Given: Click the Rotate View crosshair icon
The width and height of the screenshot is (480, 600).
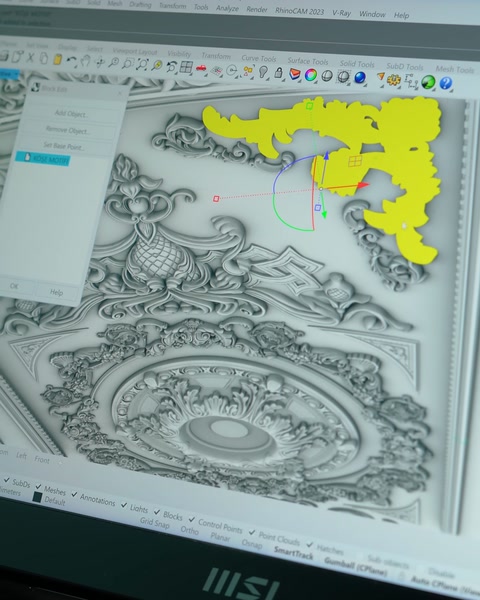Looking at the screenshot, I should 100,62.
